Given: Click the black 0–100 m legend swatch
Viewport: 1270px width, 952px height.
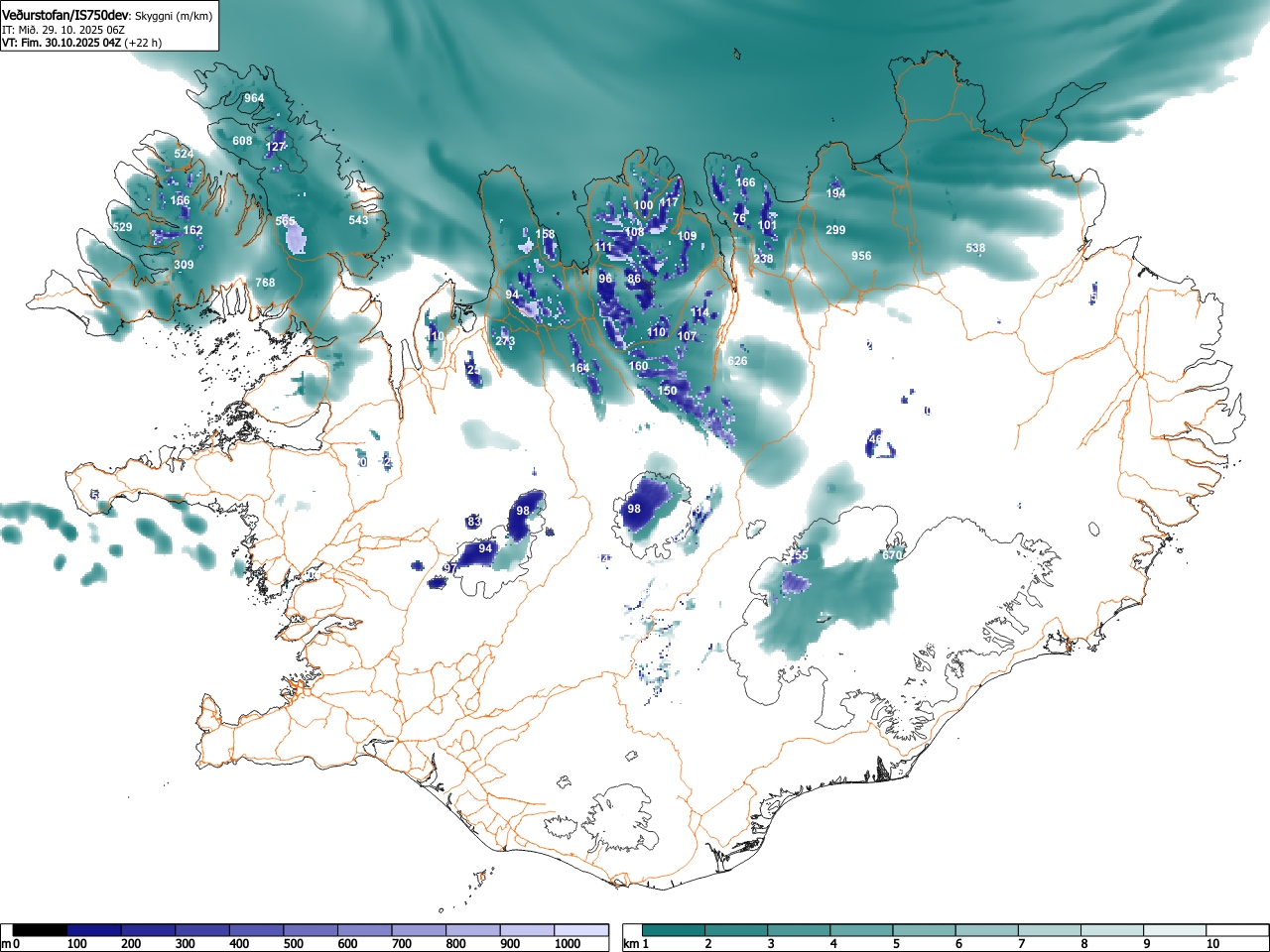Looking at the screenshot, I should click(x=41, y=930).
